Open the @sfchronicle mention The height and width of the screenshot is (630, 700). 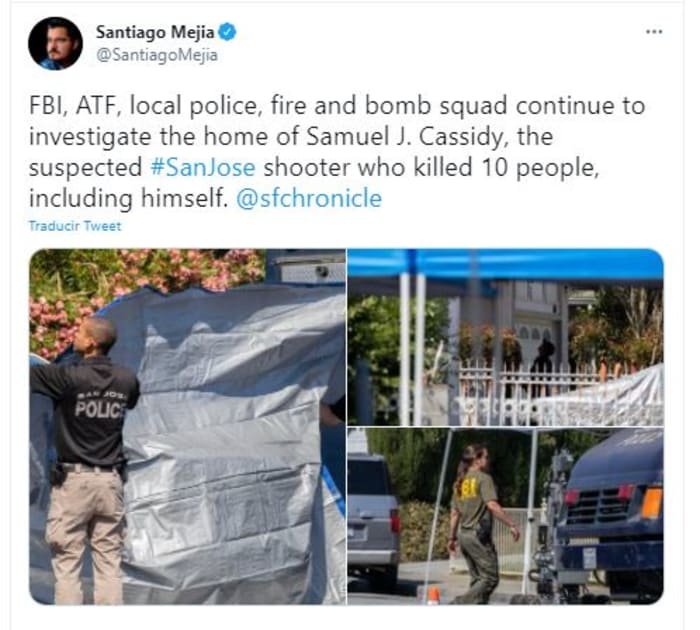tap(309, 198)
